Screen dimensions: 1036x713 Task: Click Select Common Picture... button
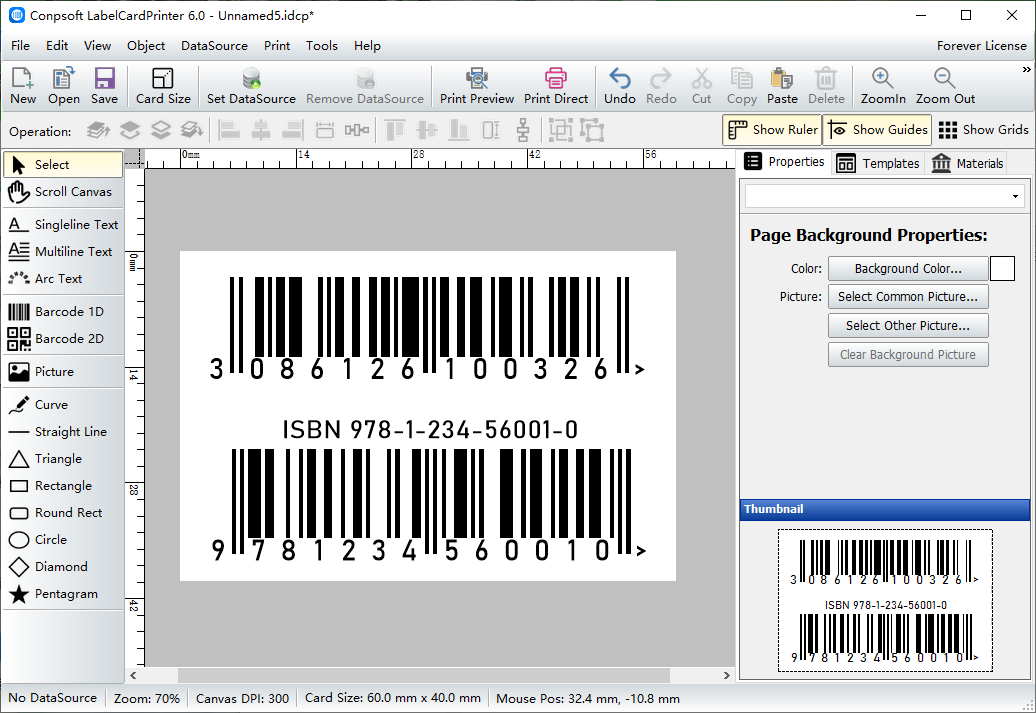pyautogui.click(x=908, y=297)
